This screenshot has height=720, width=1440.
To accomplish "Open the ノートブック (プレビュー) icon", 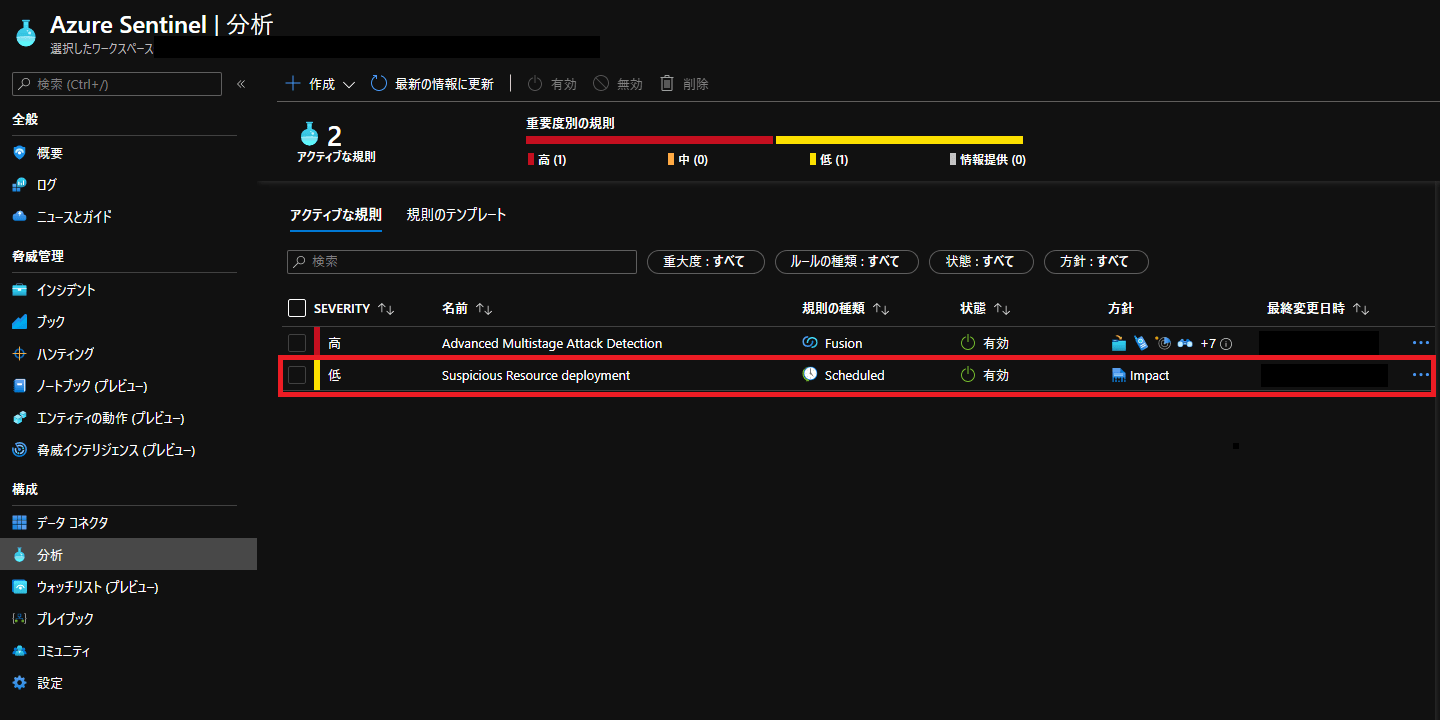I will [x=19, y=386].
